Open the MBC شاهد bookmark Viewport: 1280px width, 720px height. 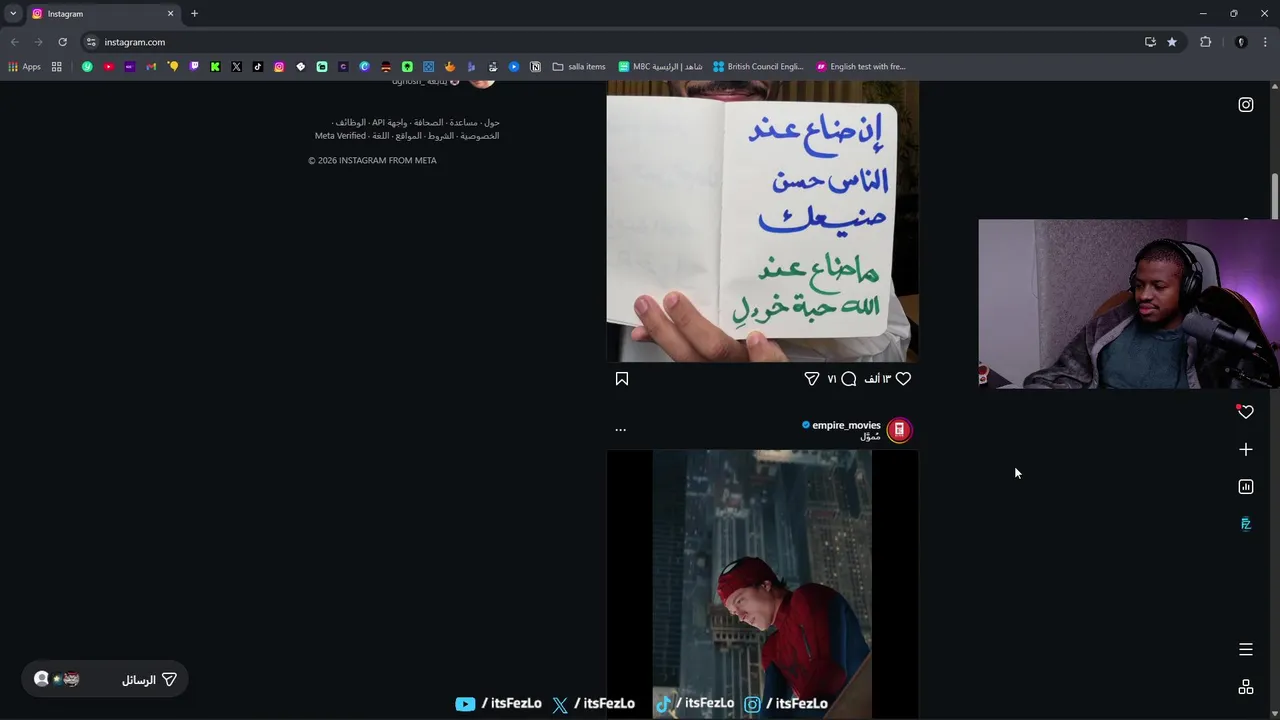[x=660, y=67]
